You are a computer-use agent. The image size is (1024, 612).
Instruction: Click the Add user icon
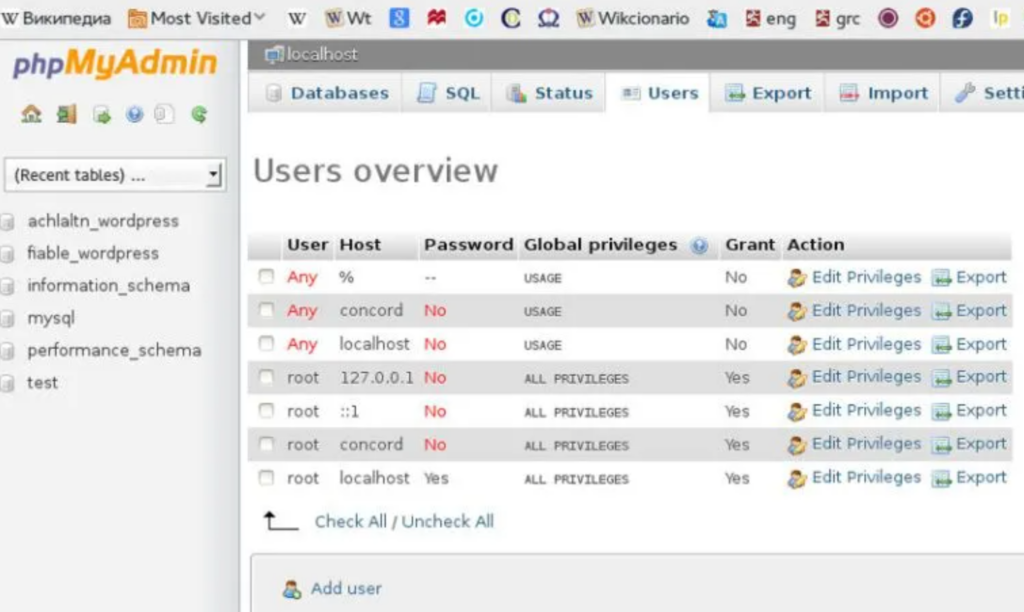click(292, 589)
